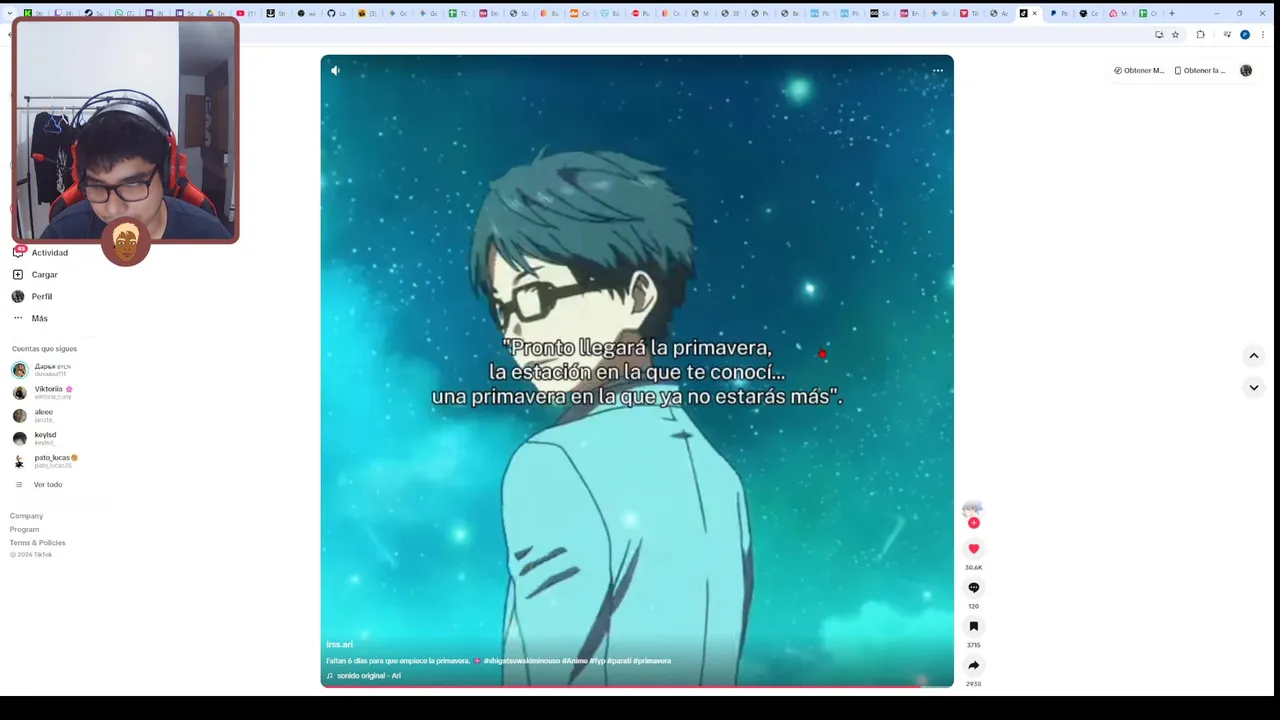Viewport: 1280px width, 720px height.
Task: Click the install app icon in address bar
Action: click(x=1159, y=34)
